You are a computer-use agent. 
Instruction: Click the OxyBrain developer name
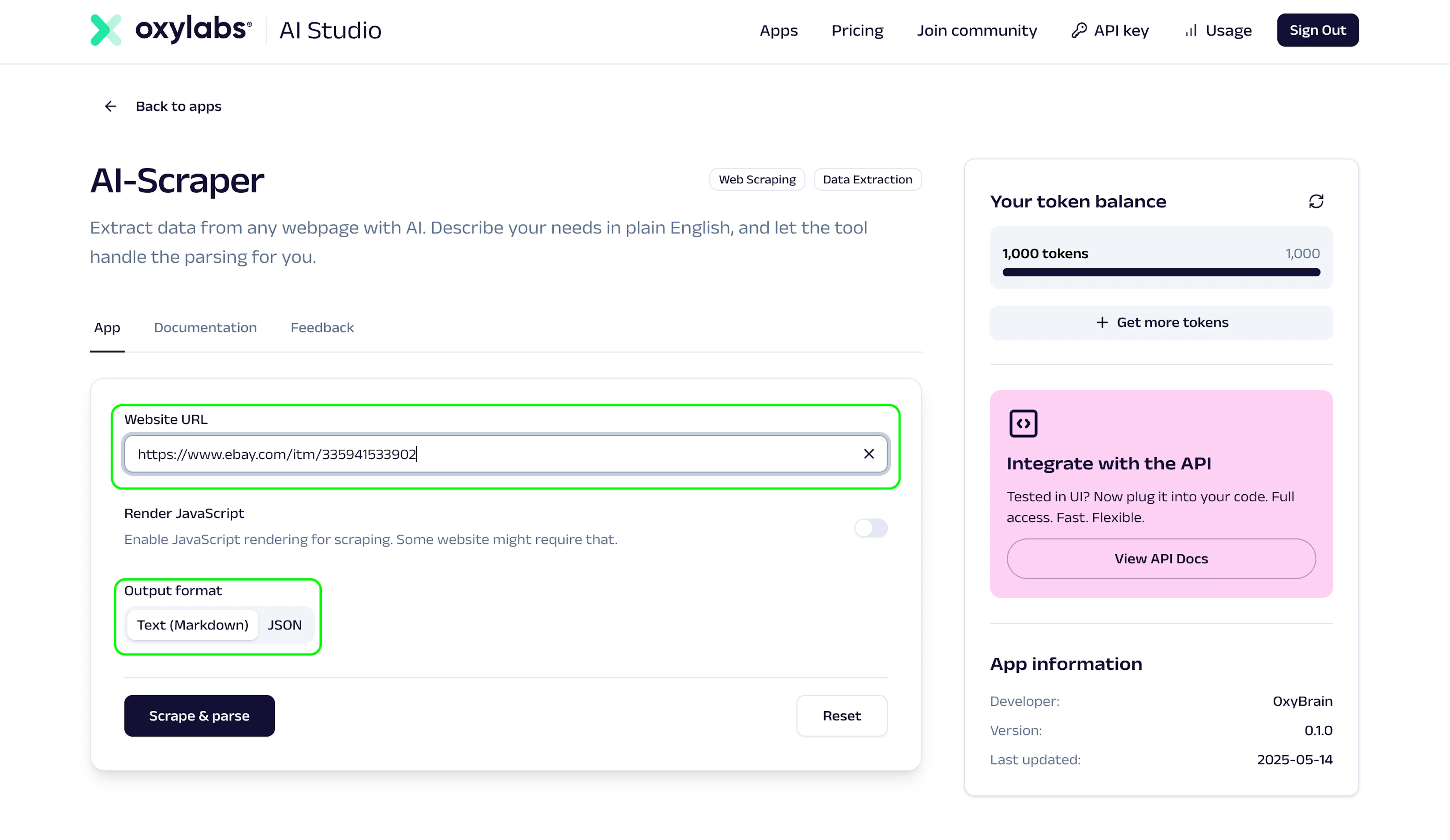coord(1303,701)
